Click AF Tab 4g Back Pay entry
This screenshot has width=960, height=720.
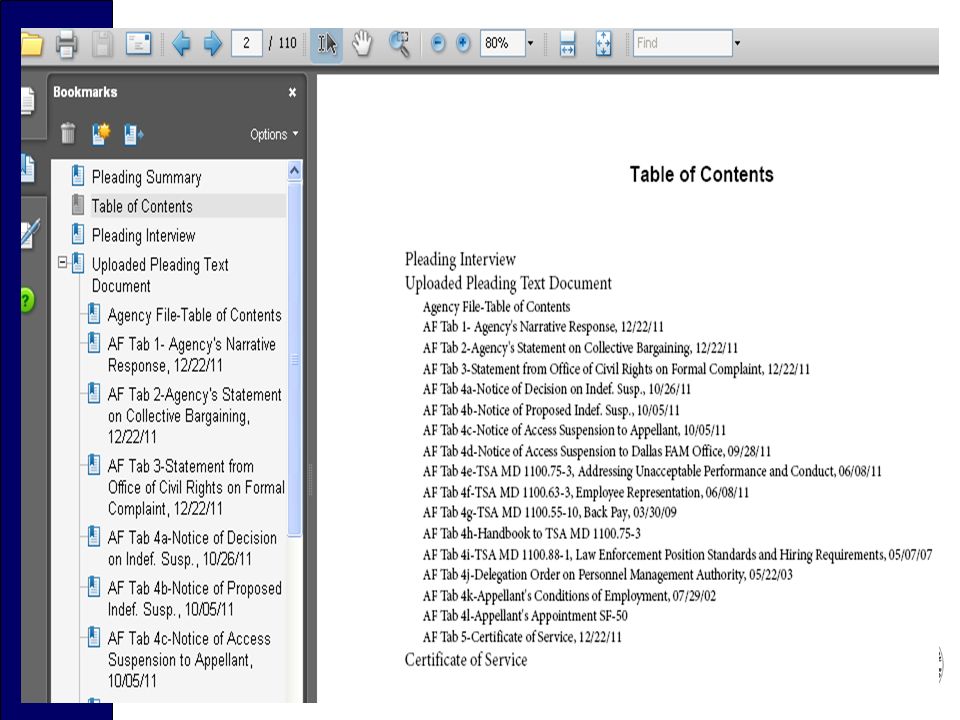550,512
